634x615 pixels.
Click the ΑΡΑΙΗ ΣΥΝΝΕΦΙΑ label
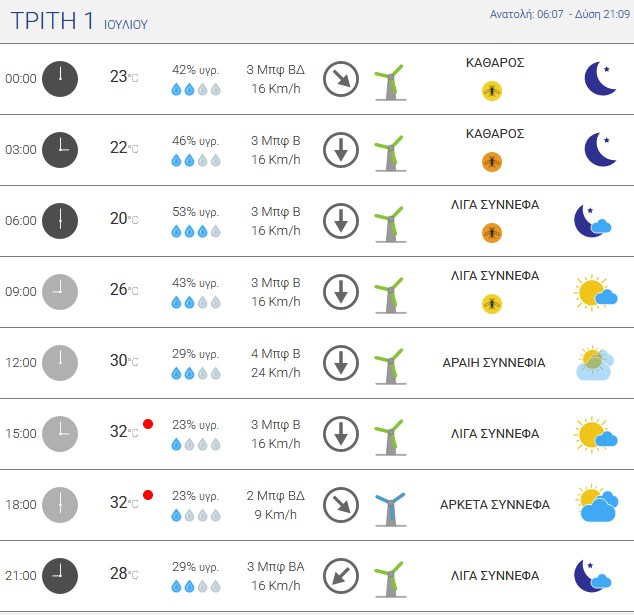click(x=494, y=363)
